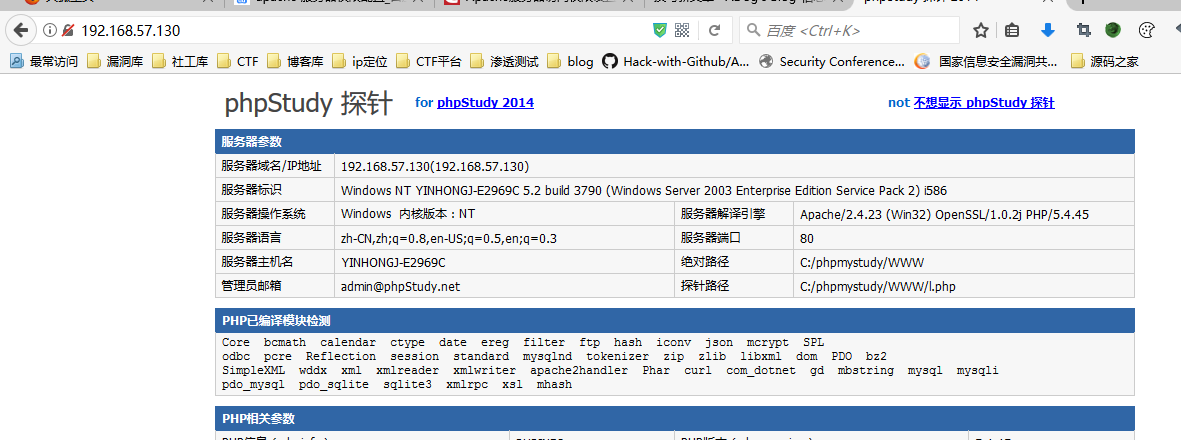Image resolution: width=1181 pixels, height=440 pixels.
Task: Open the blog bookmark folder
Action: (570, 62)
